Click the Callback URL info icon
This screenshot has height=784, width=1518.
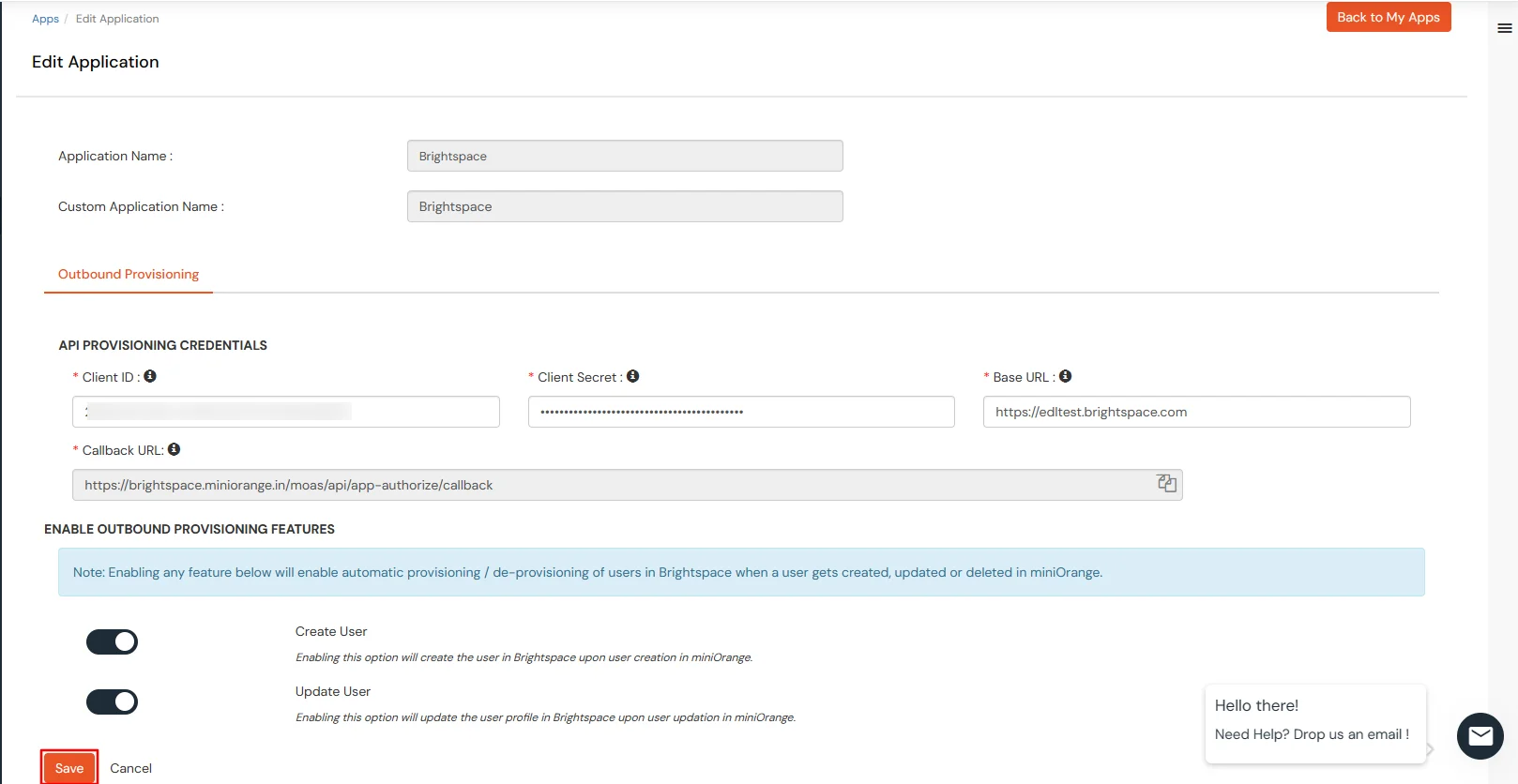pyautogui.click(x=175, y=449)
